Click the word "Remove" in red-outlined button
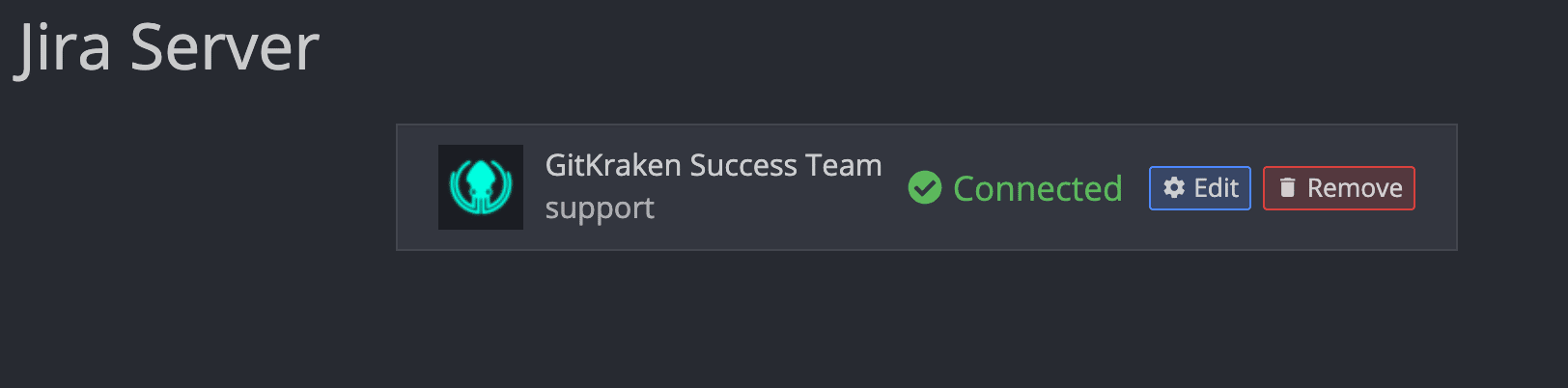Screen dimensions: 1568x388 [x=1355, y=188]
